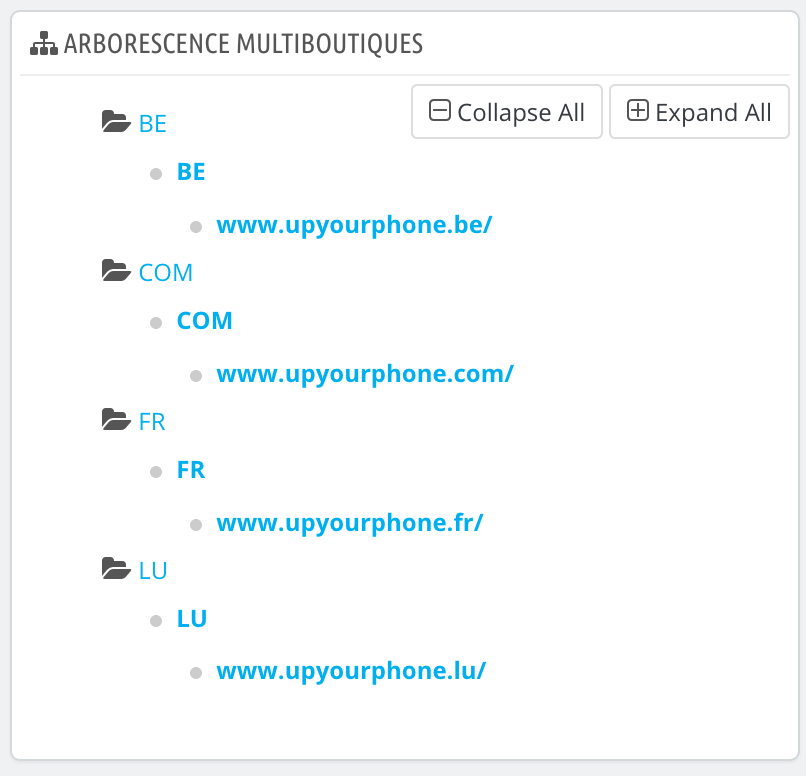Click the open folder icon beside FR group
The image size is (806, 776).
click(116, 421)
